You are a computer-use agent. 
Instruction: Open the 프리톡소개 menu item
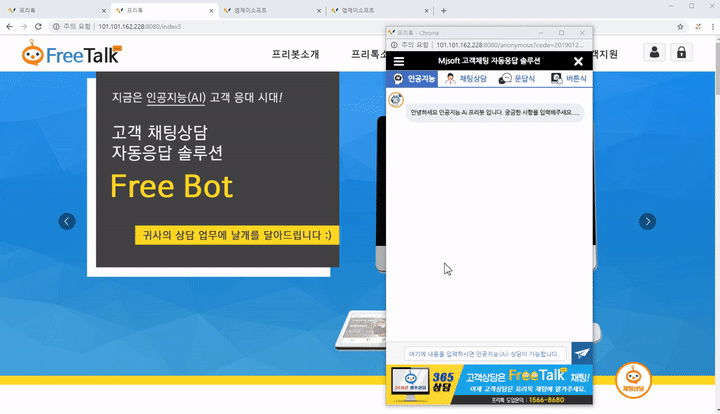pos(369,54)
